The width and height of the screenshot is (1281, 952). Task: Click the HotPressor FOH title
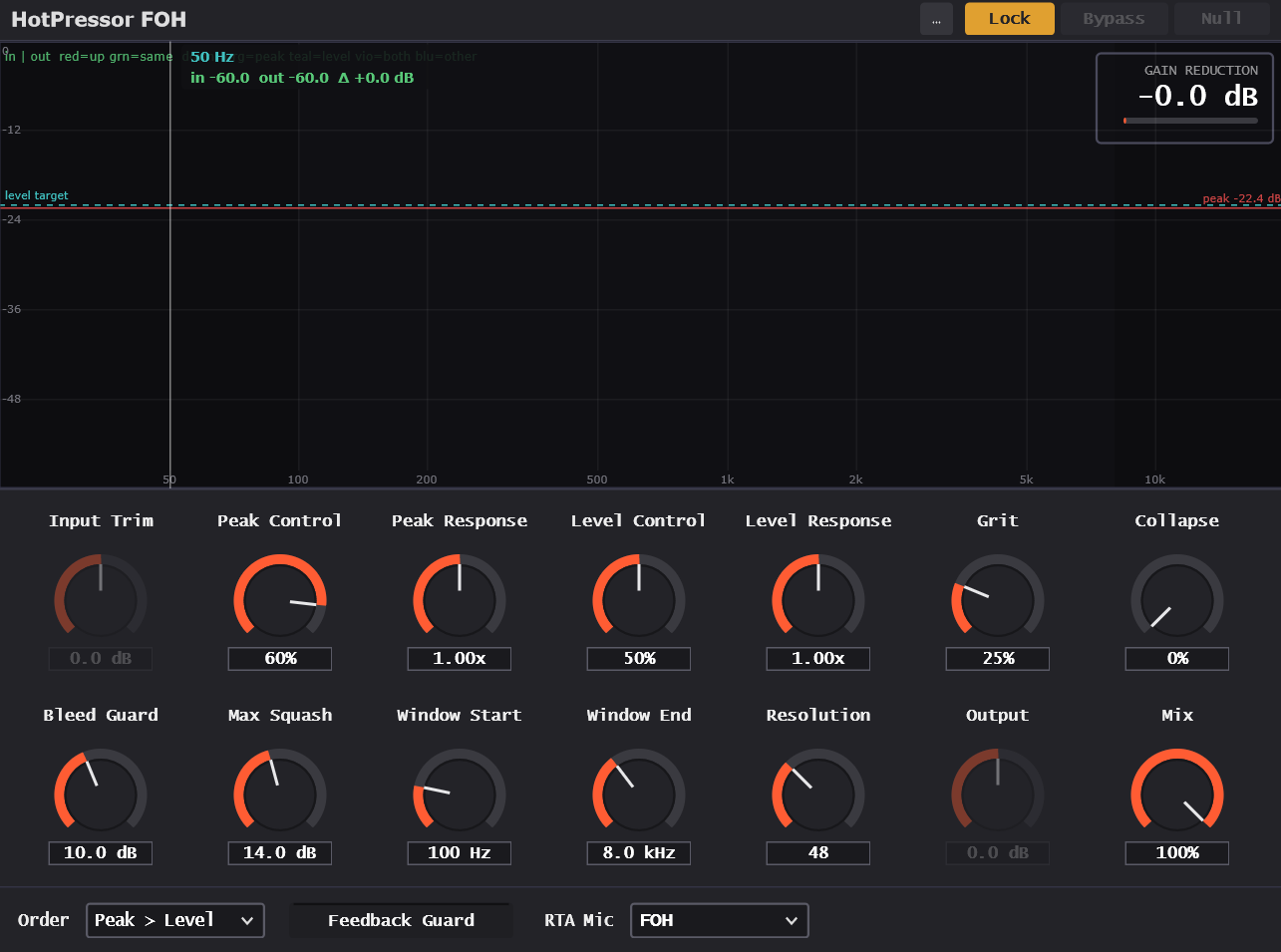point(99,19)
